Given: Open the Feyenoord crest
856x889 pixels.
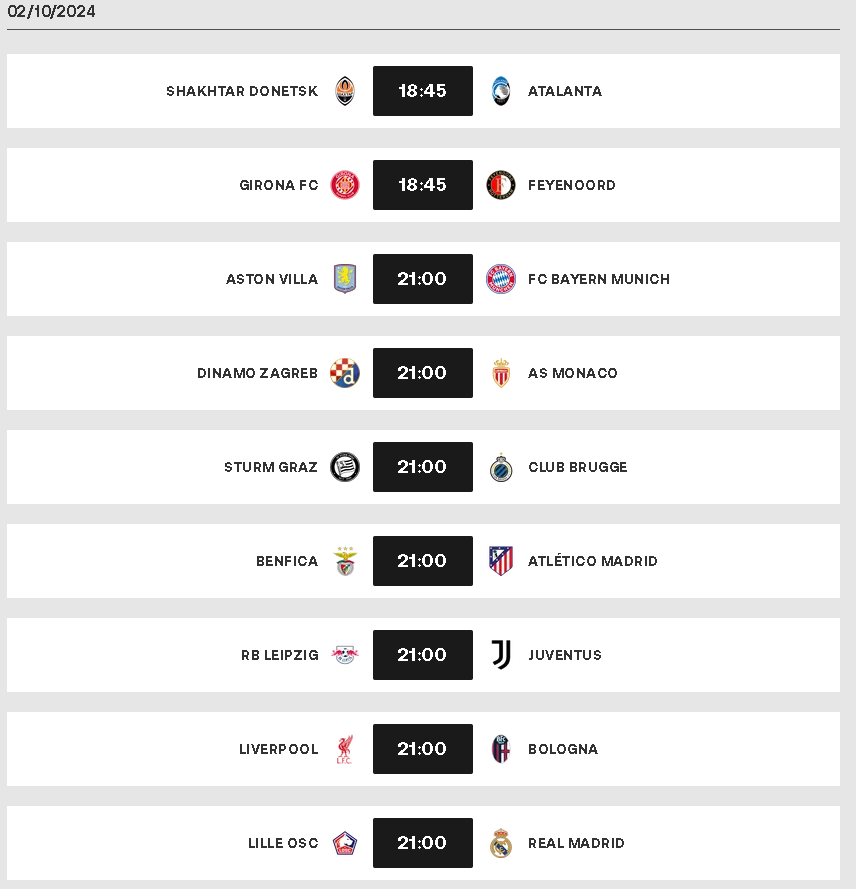Looking at the screenshot, I should click(x=501, y=185).
